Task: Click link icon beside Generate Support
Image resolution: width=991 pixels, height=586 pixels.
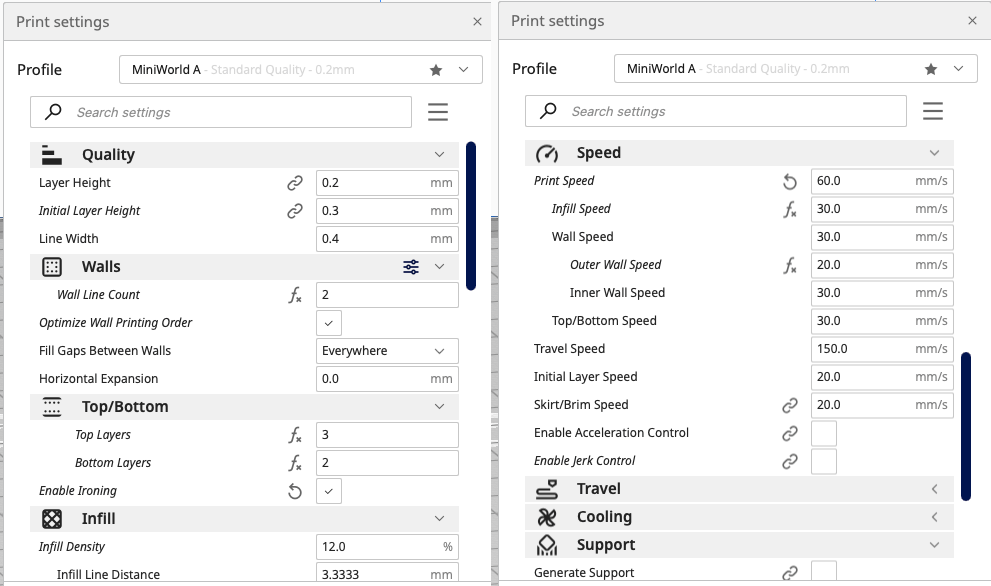Action: point(789,573)
